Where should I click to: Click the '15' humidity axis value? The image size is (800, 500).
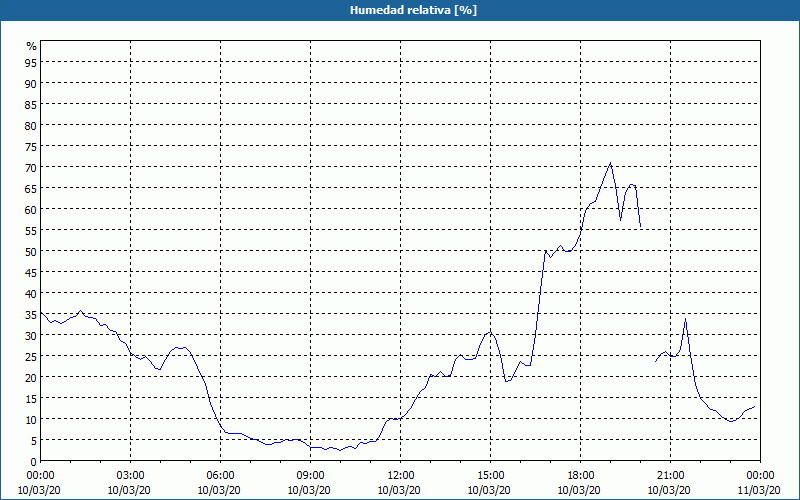pos(31,399)
